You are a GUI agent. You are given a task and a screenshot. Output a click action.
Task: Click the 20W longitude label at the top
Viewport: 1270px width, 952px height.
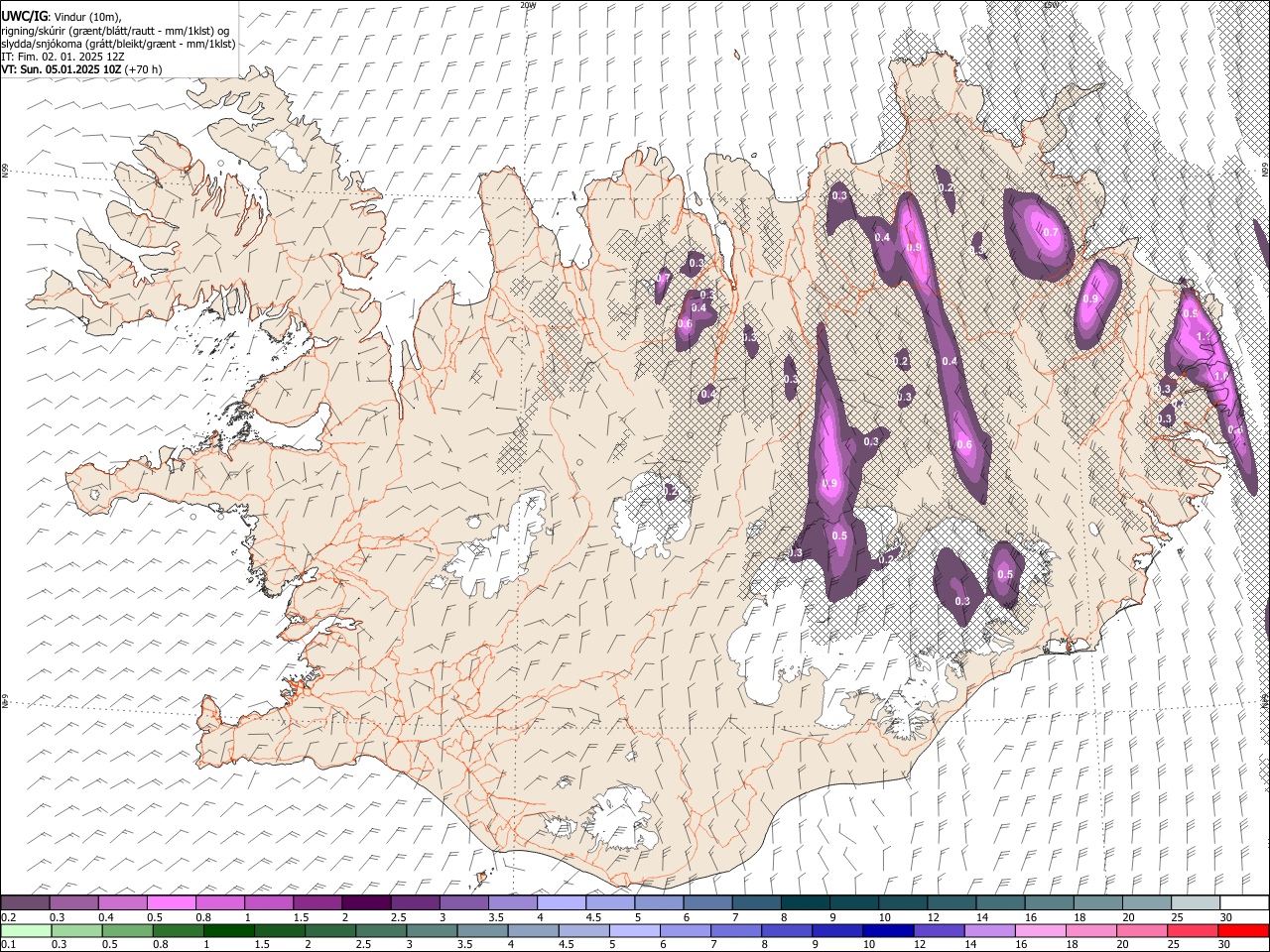528,5
